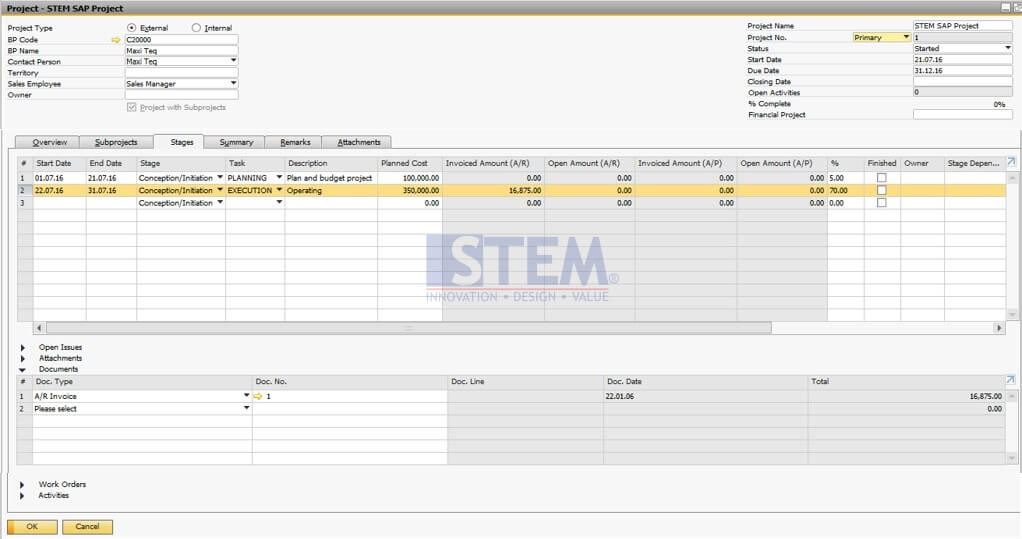This screenshot has width=1022, height=539.
Task: Open Stage dropdown in row 1
Action: (220, 177)
